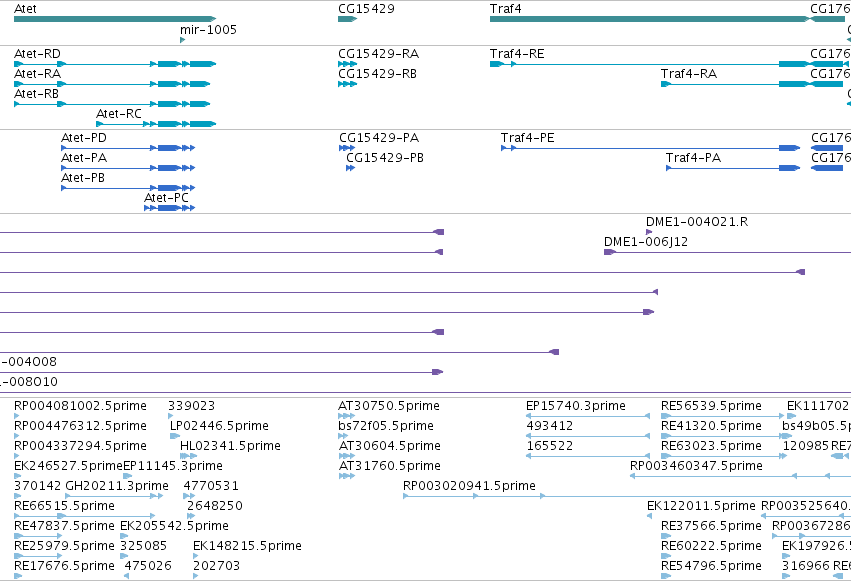Click RE60222.5prime EST
The height and width of the screenshot is (581, 851).
(x=666, y=556)
